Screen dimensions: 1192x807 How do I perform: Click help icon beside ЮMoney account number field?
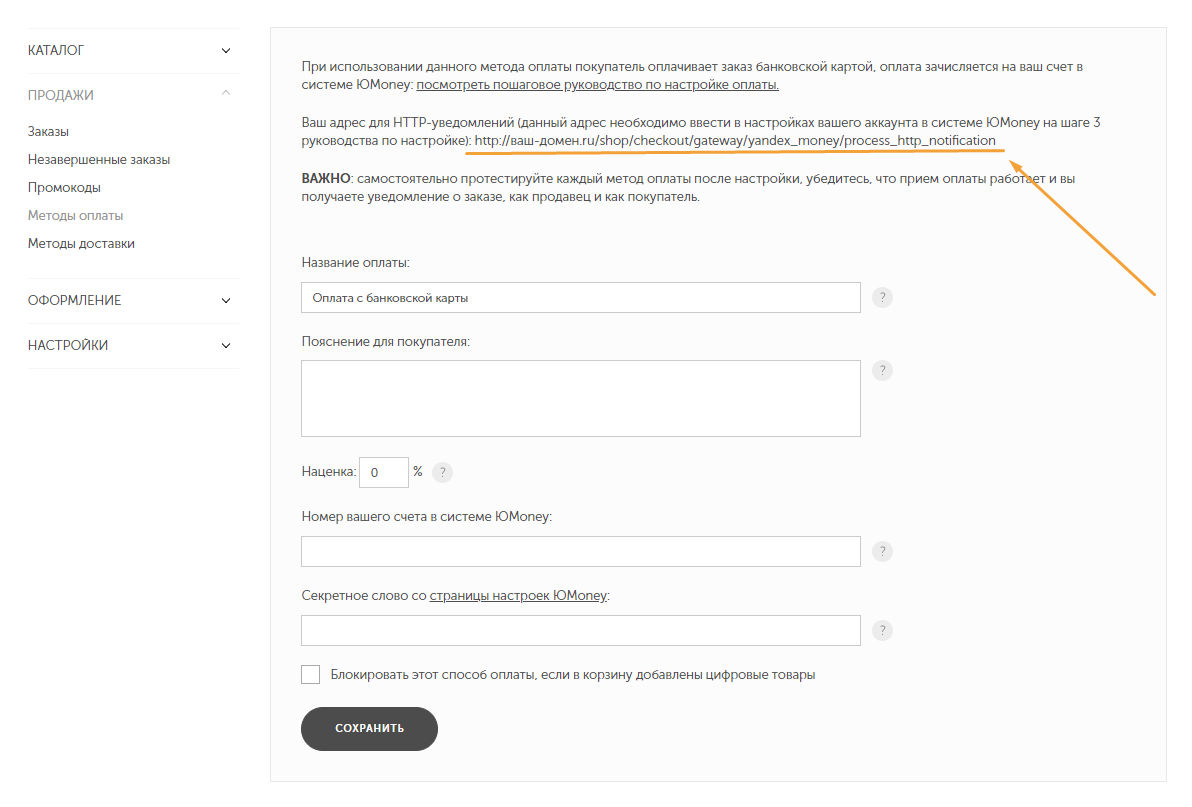882,552
